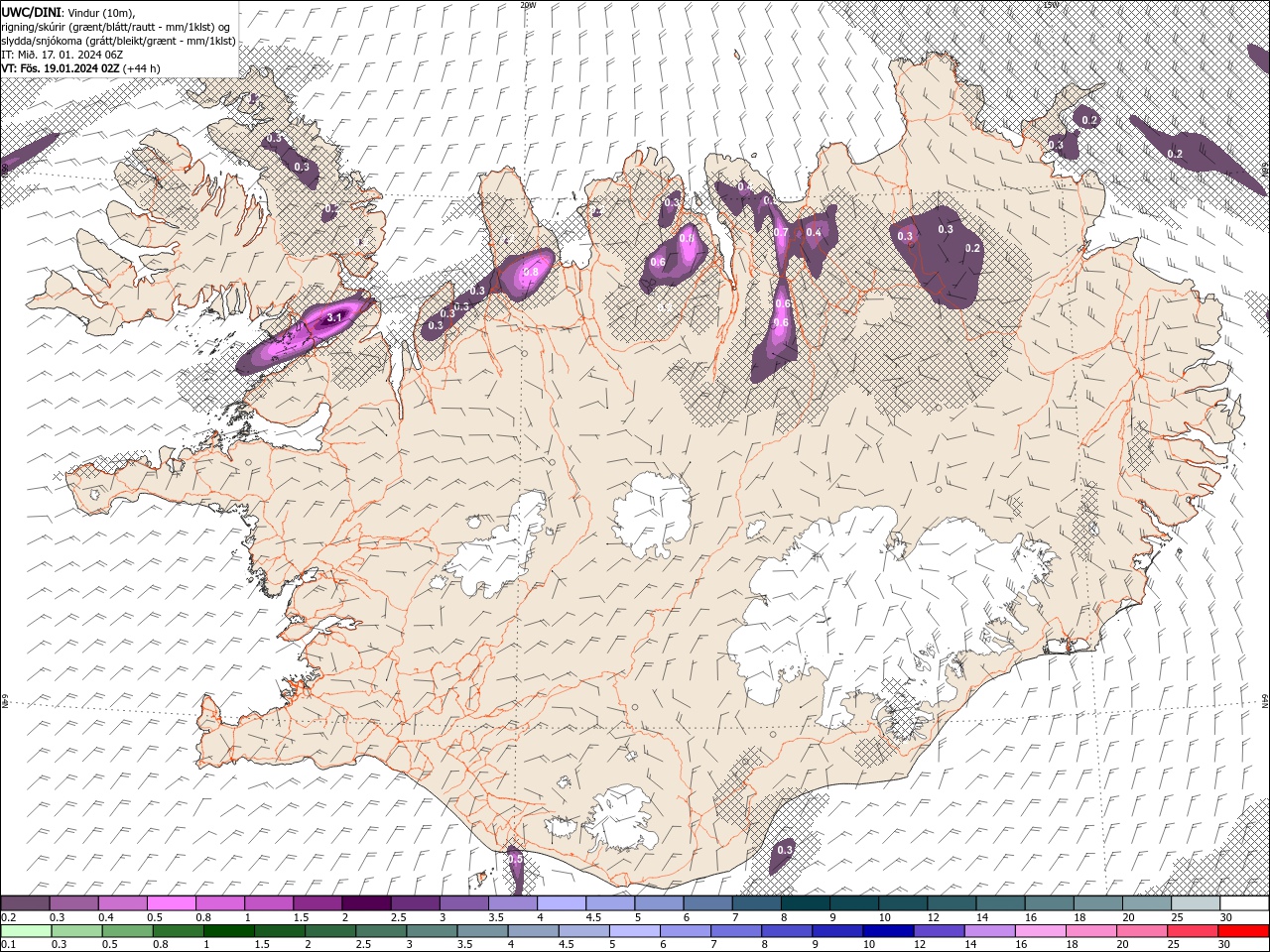This screenshot has width=1270, height=952.
Task: Click the 'UWC/DINI: Vindur (10m)' title text
Action: [67, 12]
